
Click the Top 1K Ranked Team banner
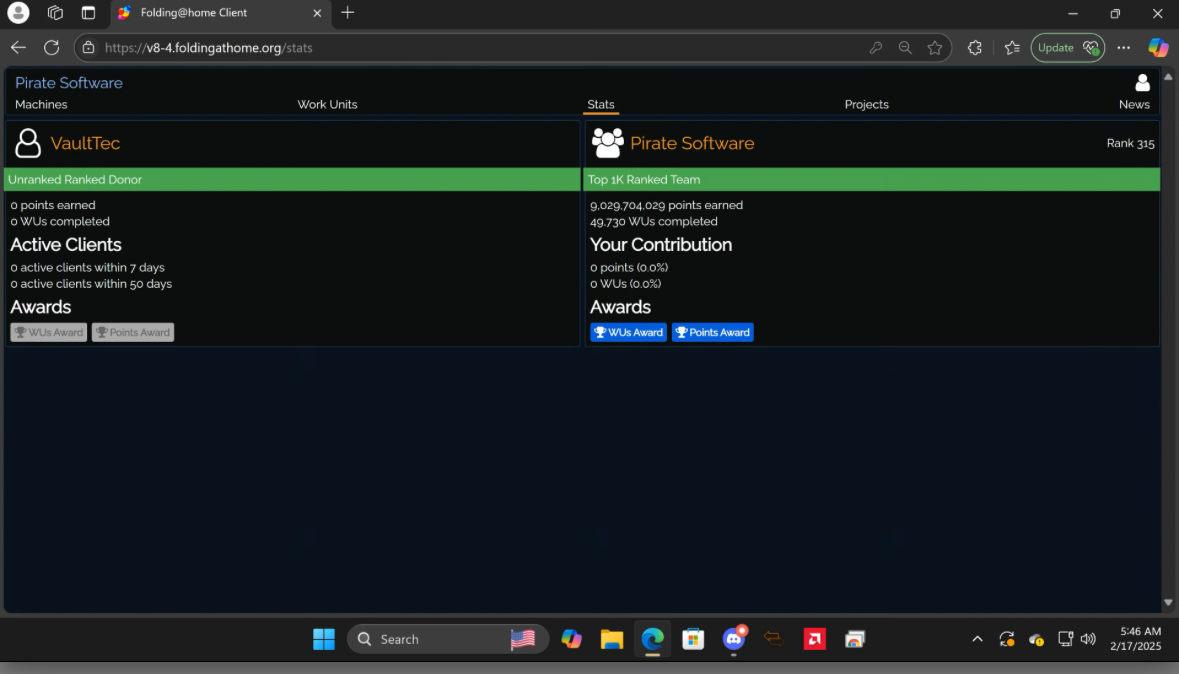pos(871,179)
